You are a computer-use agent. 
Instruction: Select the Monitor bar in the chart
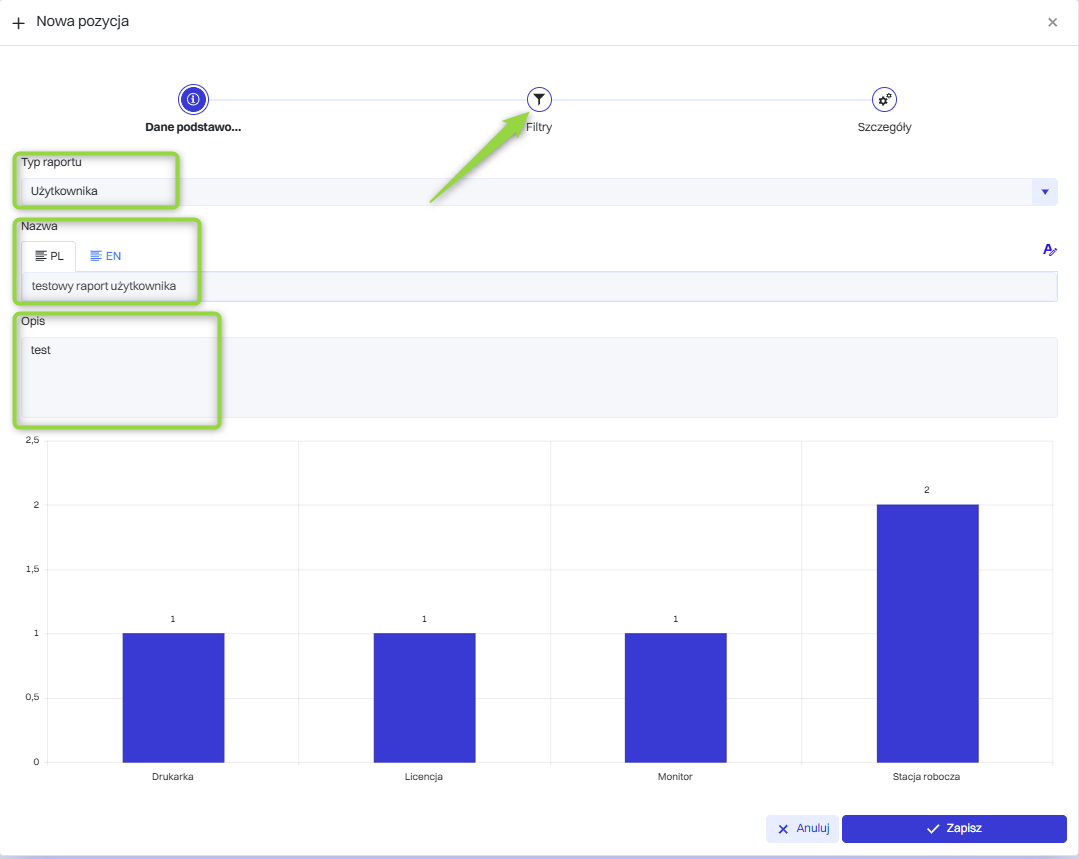[675, 697]
